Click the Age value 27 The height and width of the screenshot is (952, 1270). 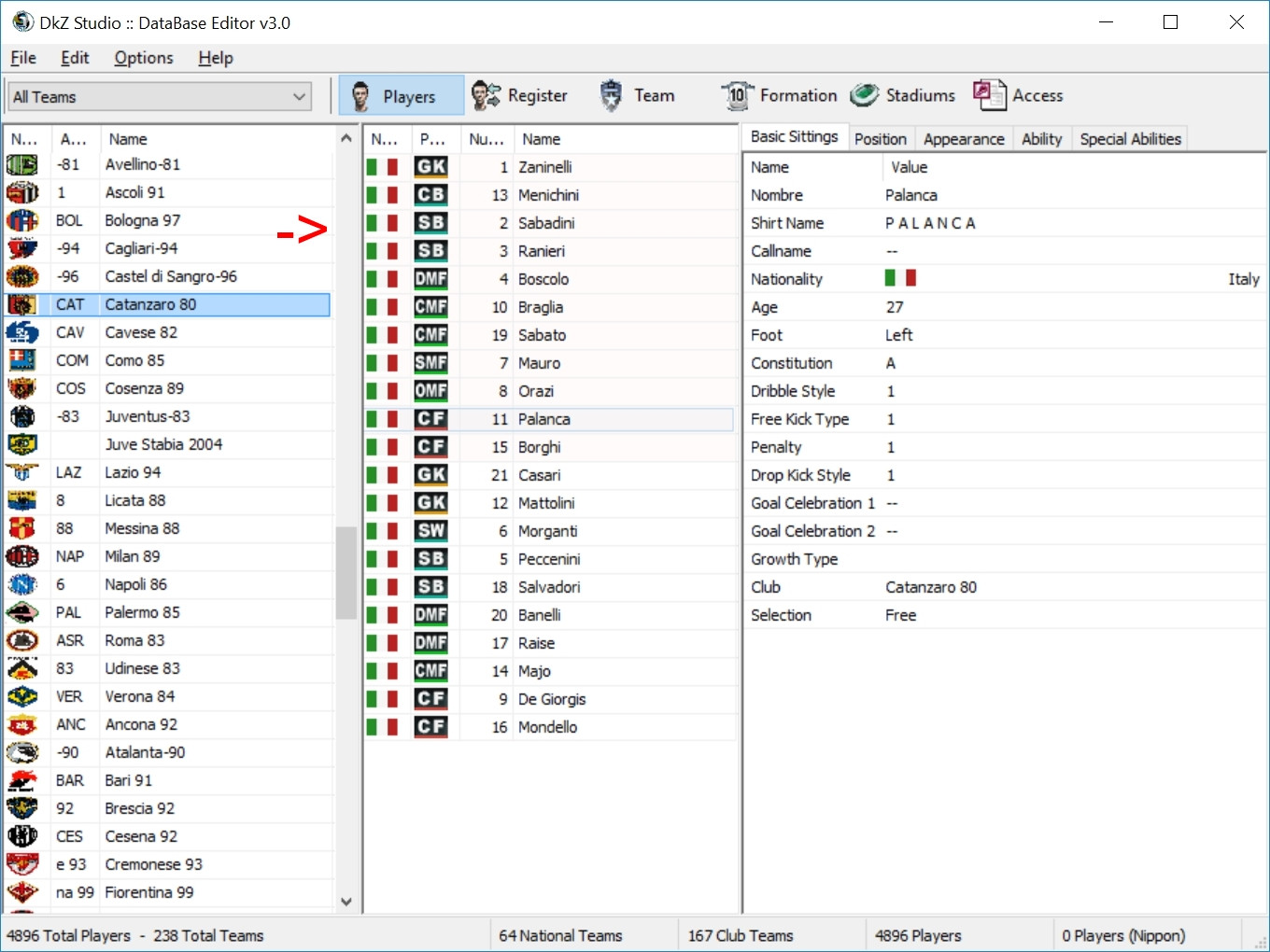(895, 307)
